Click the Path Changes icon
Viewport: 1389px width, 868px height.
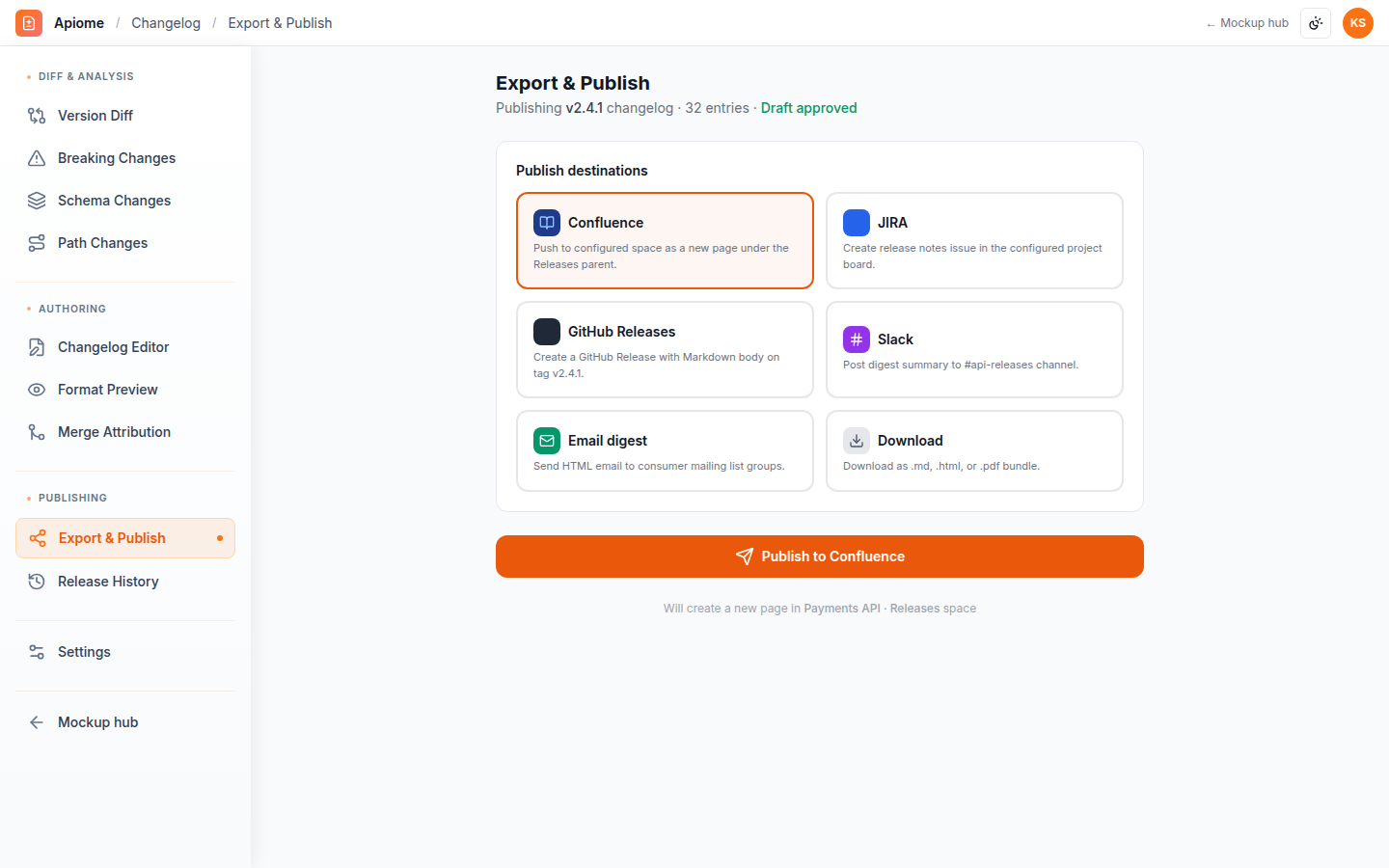[37, 243]
